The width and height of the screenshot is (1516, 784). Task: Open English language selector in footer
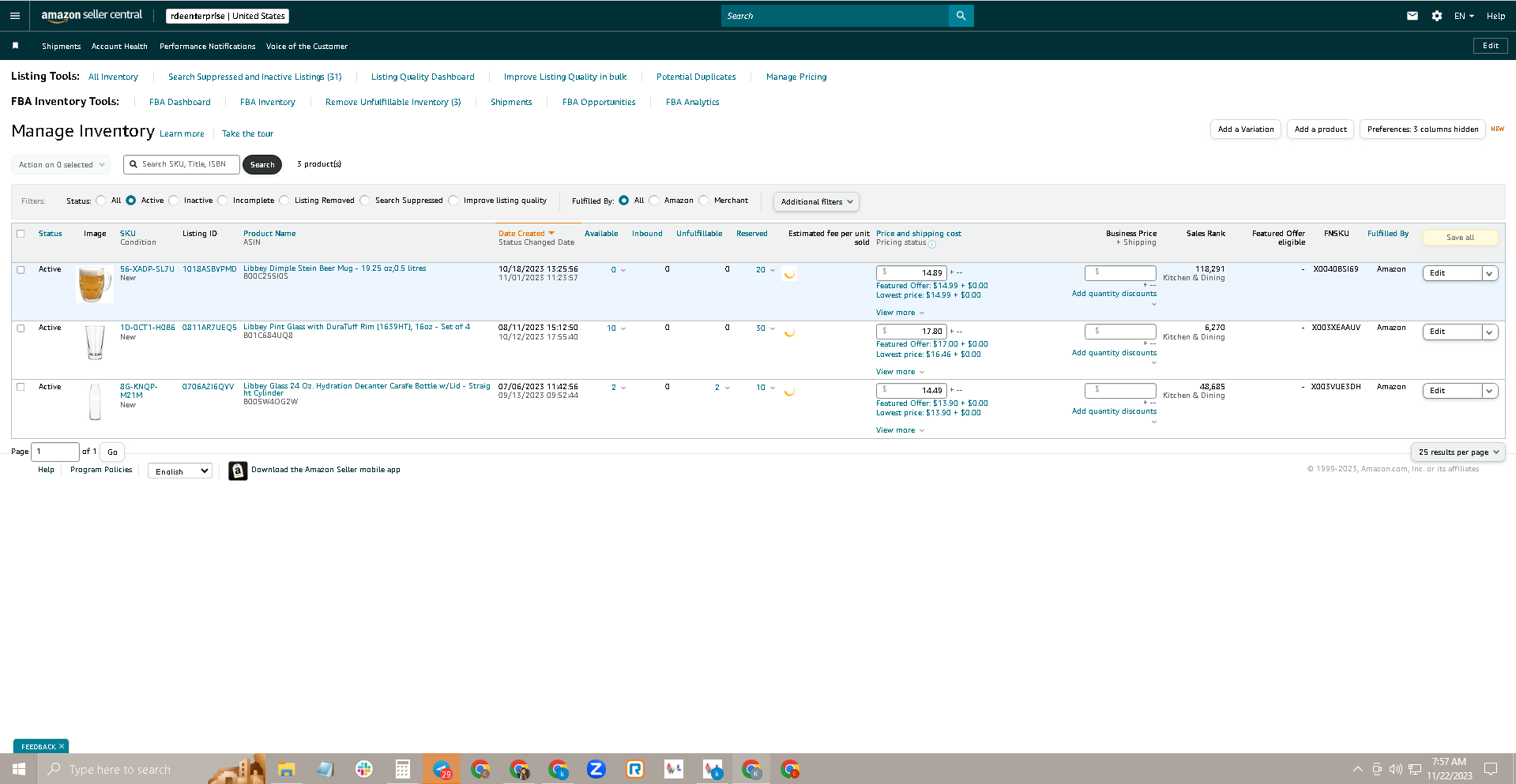click(x=180, y=471)
